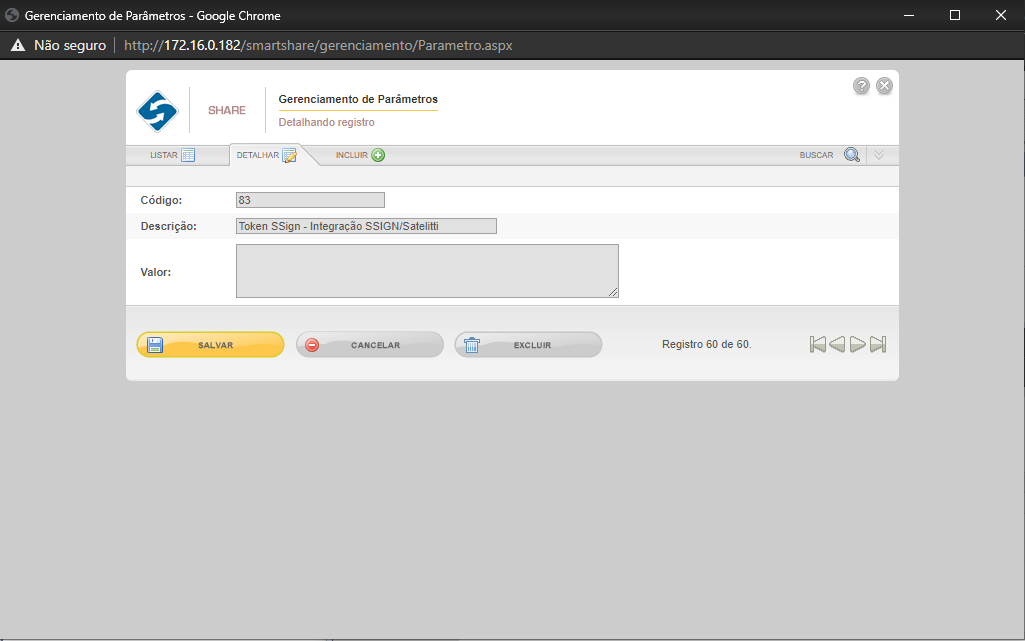The width and height of the screenshot is (1025, 641).
Task: Click the blue Share logo
Action: pos(158,111)
